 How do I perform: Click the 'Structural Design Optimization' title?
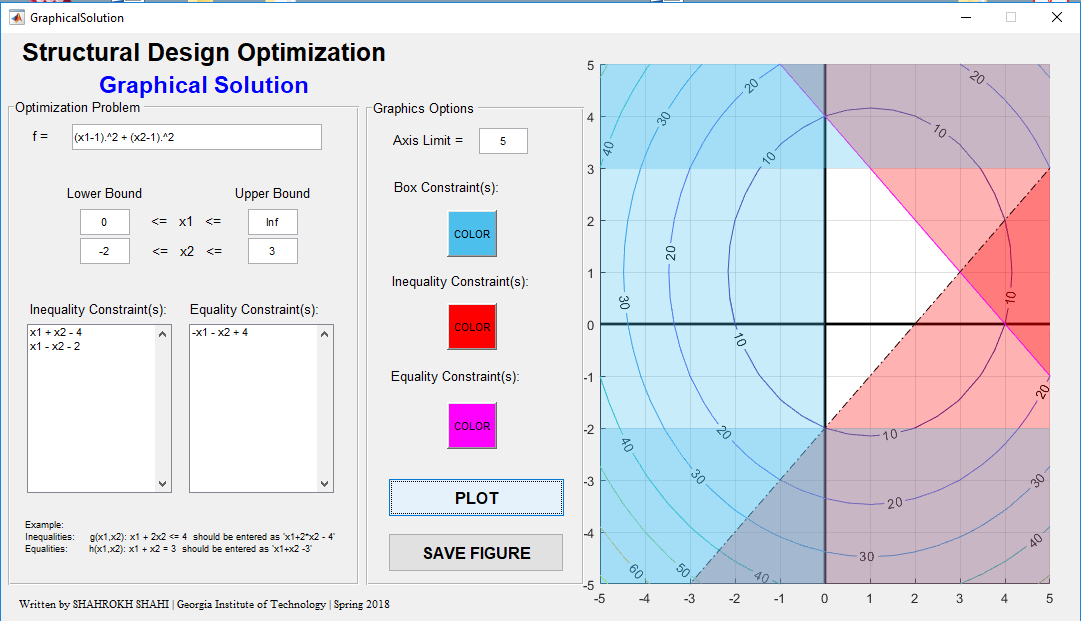coord(203,52)
